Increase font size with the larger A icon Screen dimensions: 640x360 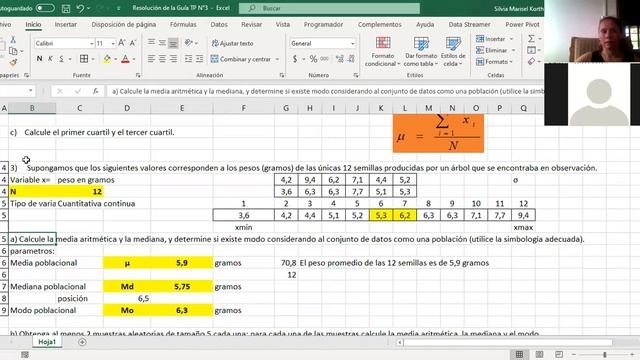click(122, 43)
